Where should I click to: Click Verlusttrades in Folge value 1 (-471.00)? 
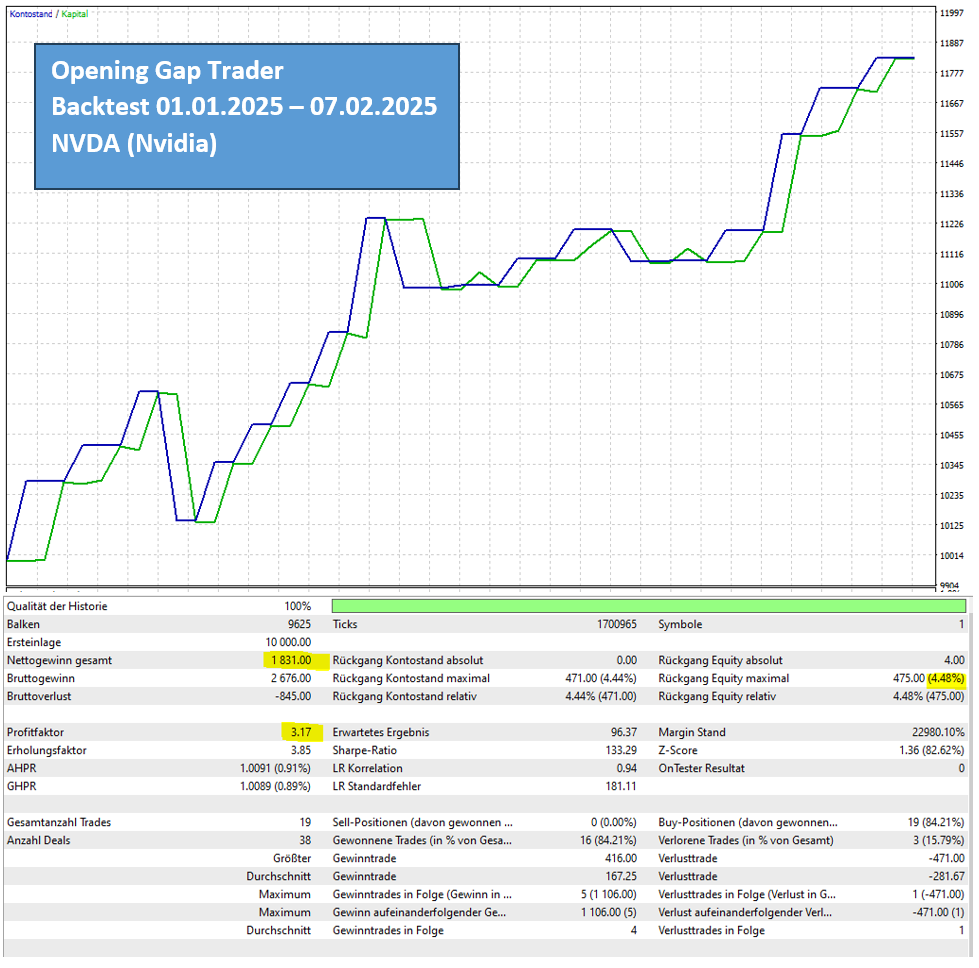coord(938,896)
